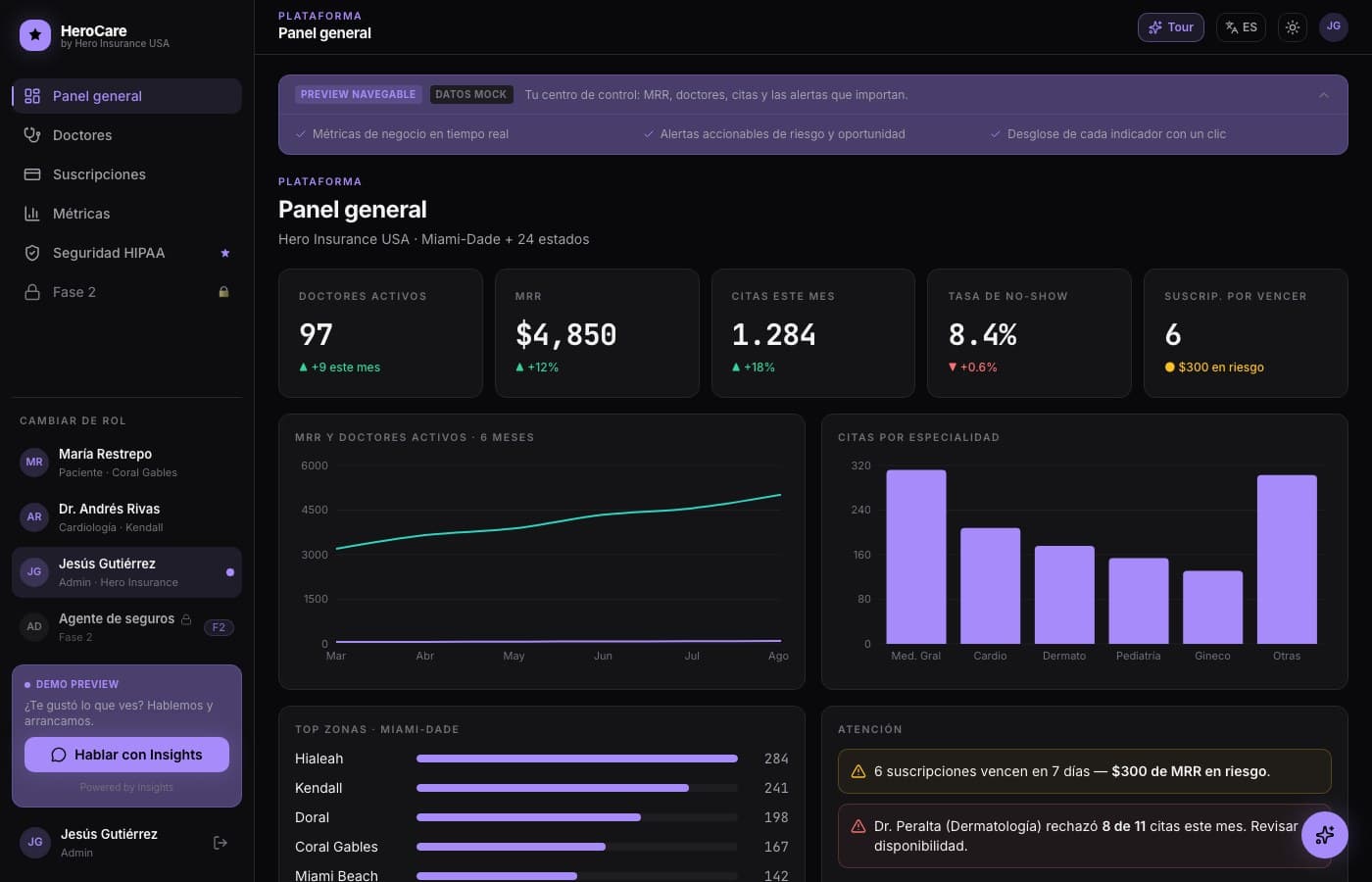
Task: Click the Doral progress bar
Action: pos(577,817)
